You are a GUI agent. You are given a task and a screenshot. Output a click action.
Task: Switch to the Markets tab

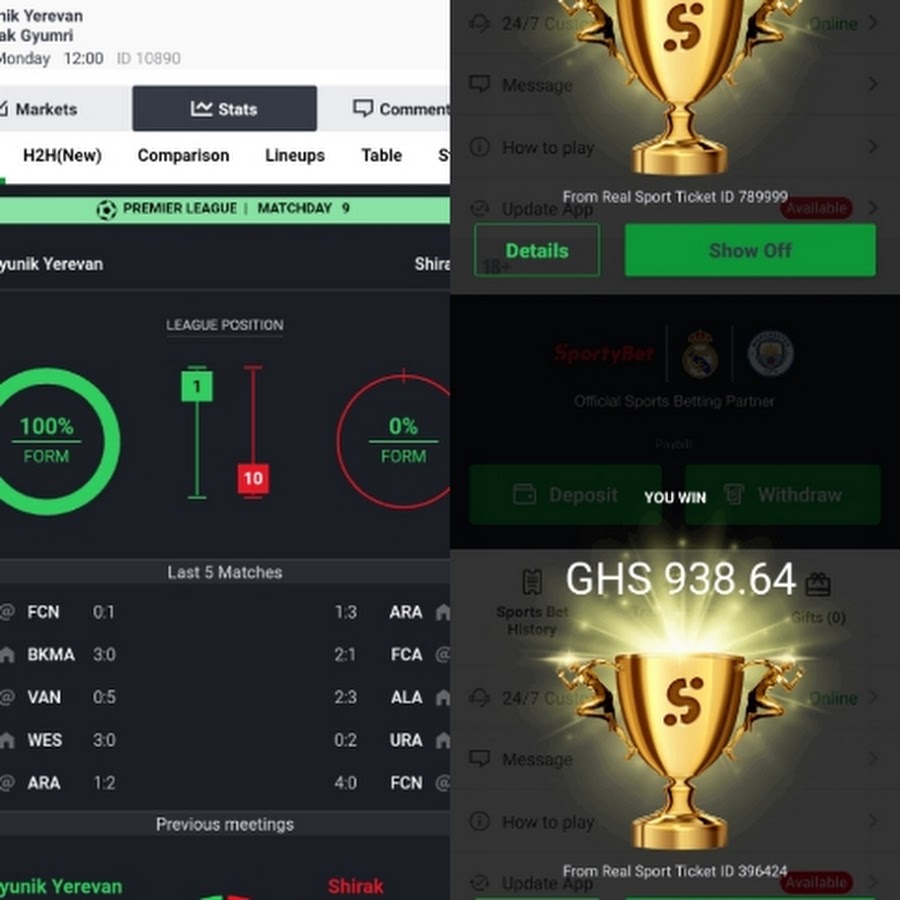39,108
